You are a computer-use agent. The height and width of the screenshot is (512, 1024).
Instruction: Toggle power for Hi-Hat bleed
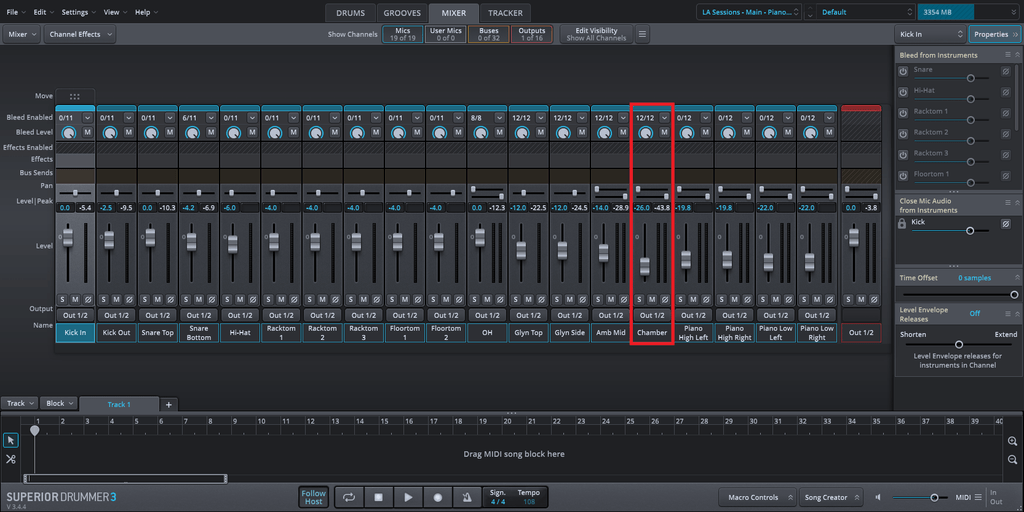click(x=903, y=93)
